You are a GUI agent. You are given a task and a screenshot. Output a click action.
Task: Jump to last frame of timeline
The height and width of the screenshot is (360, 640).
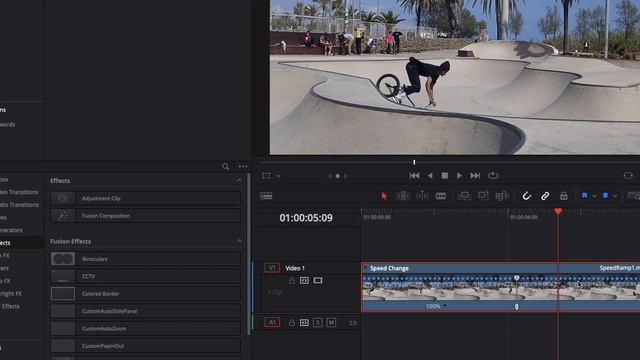[x=475, y=176]
